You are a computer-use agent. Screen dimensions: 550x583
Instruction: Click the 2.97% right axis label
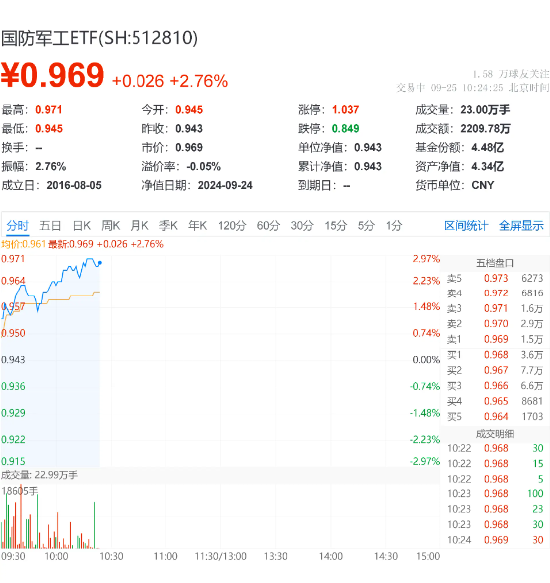pyautogui.click(x=426, y=259)
